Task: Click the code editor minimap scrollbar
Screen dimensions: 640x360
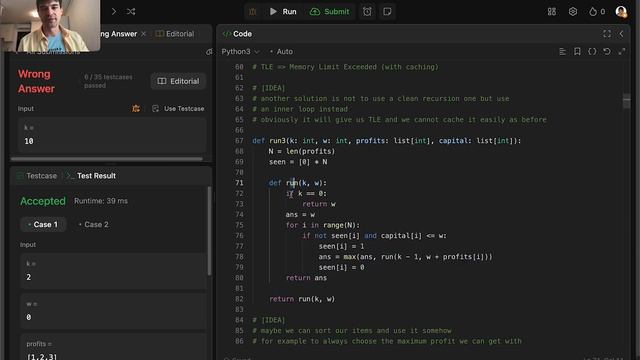Action: [x=627, y=101]
